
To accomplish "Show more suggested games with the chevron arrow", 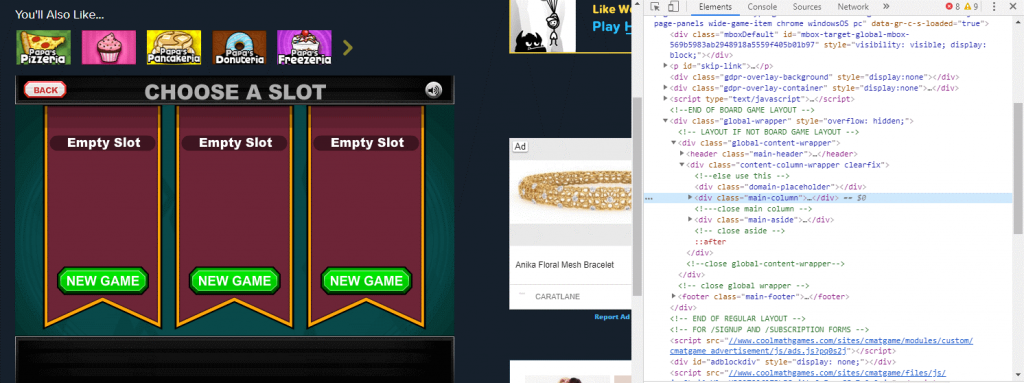I will pos(347,47).
